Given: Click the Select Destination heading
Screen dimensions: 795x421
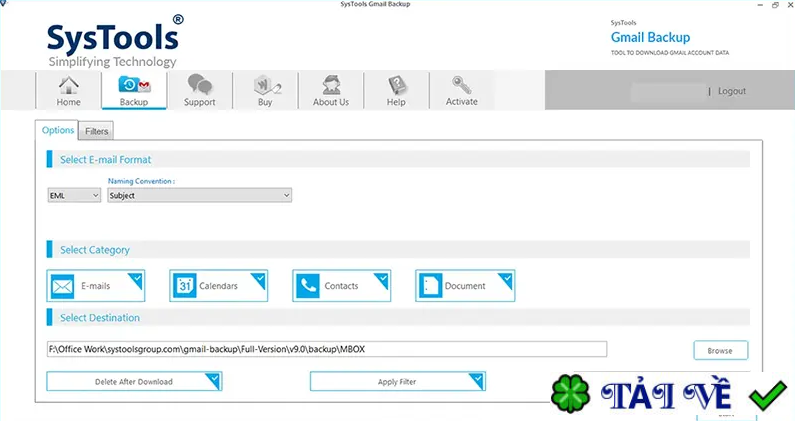Looking at the screenshot, I should click(100, 318).
